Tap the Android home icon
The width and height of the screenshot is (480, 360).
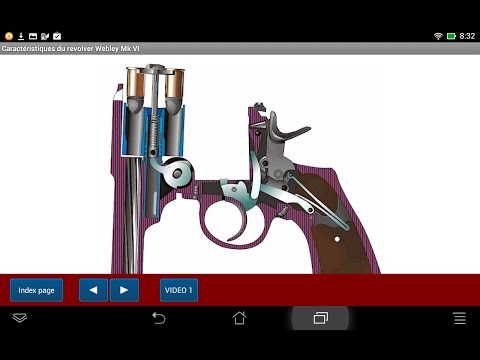[x=239, y=318]
